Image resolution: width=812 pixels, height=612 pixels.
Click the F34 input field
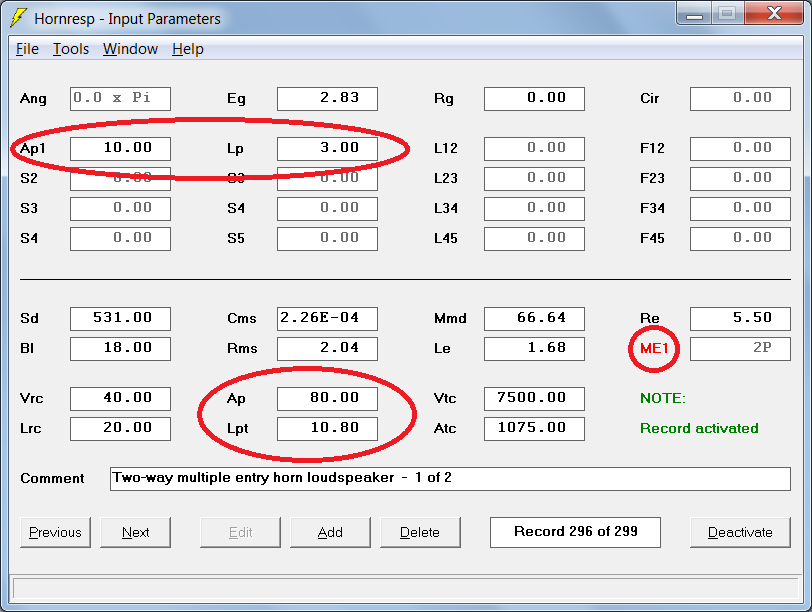pos(741,209)
